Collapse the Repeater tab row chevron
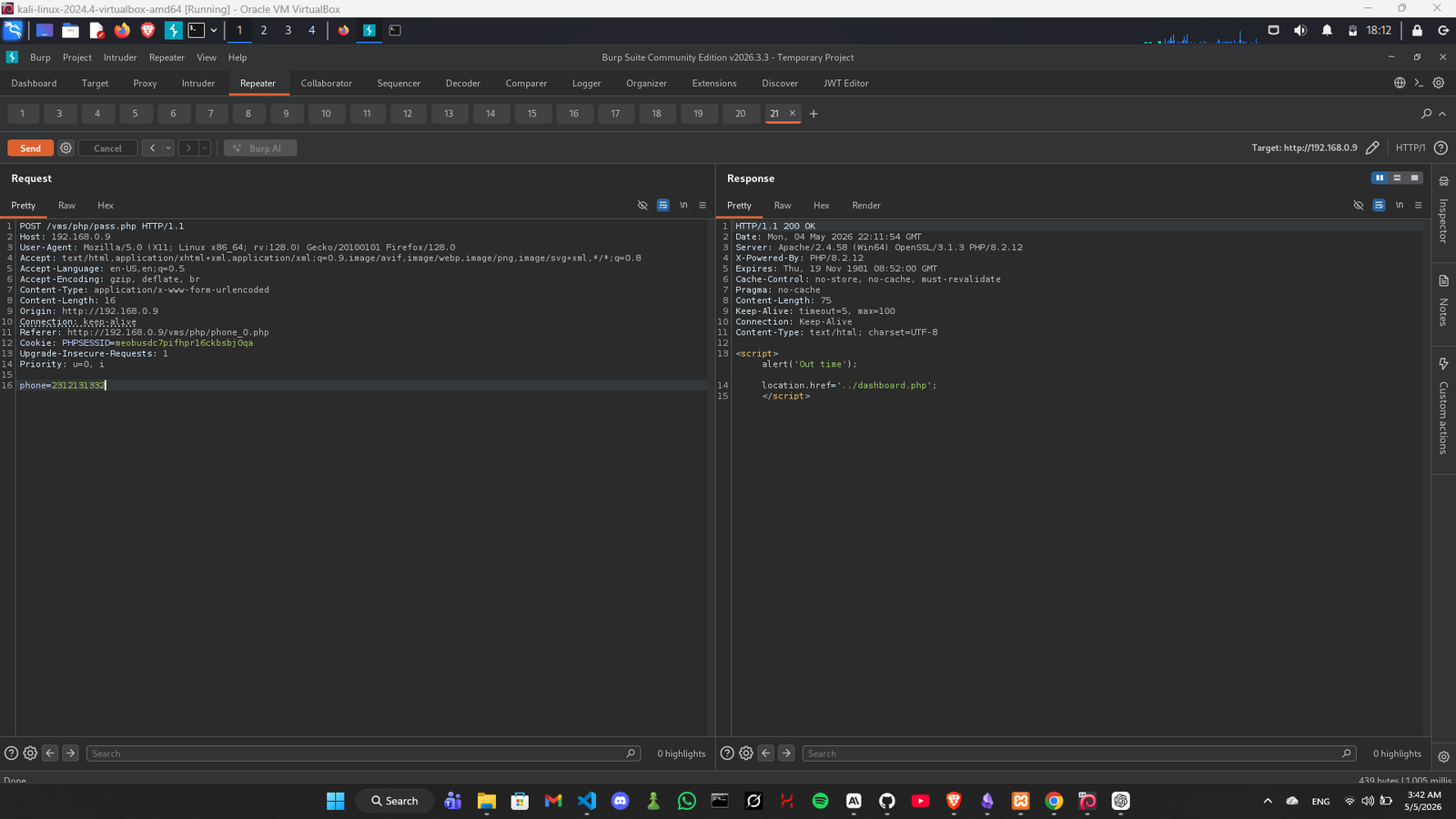Image resolution: width=1456 pixels, height=819 pixels. [1442, 114]
